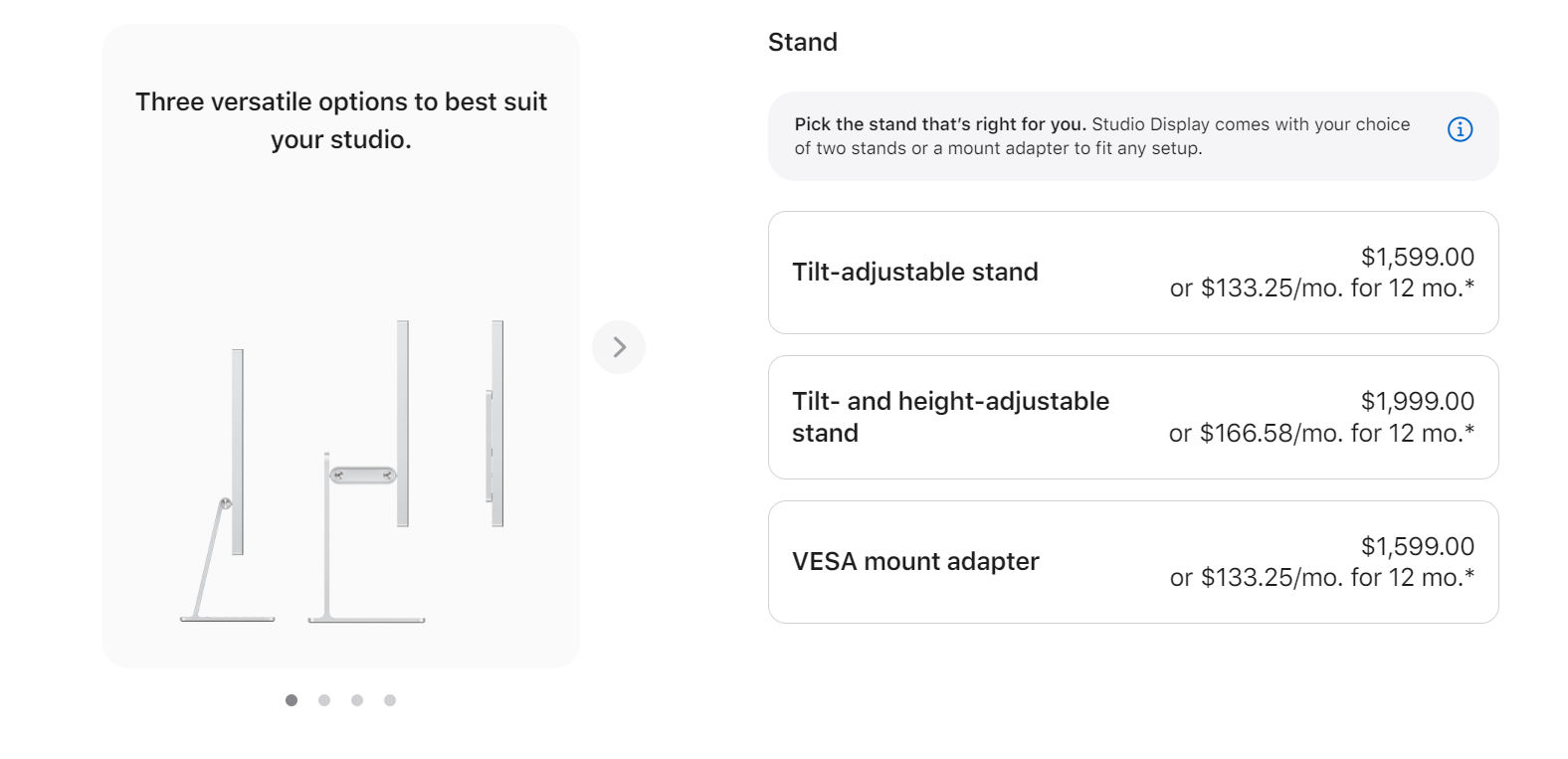The image size is (1568, 759).
Task: Click the $1,599.00 price on the Tilt-adjustable stand
Action: point(1418,257)
